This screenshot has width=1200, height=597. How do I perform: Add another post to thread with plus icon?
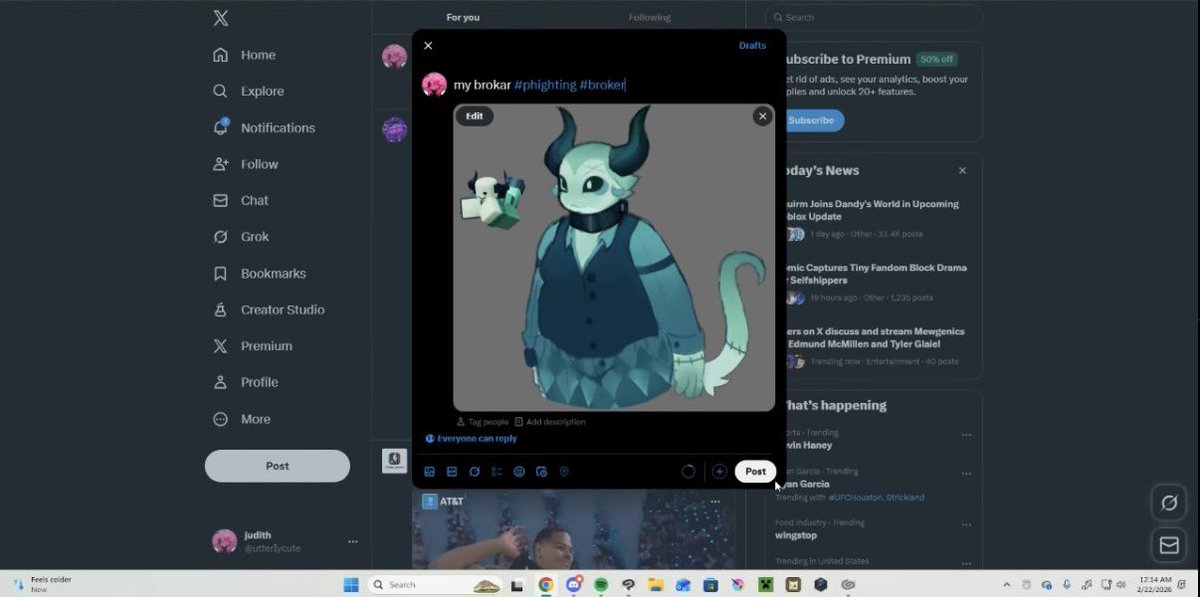tap(719, 472)
